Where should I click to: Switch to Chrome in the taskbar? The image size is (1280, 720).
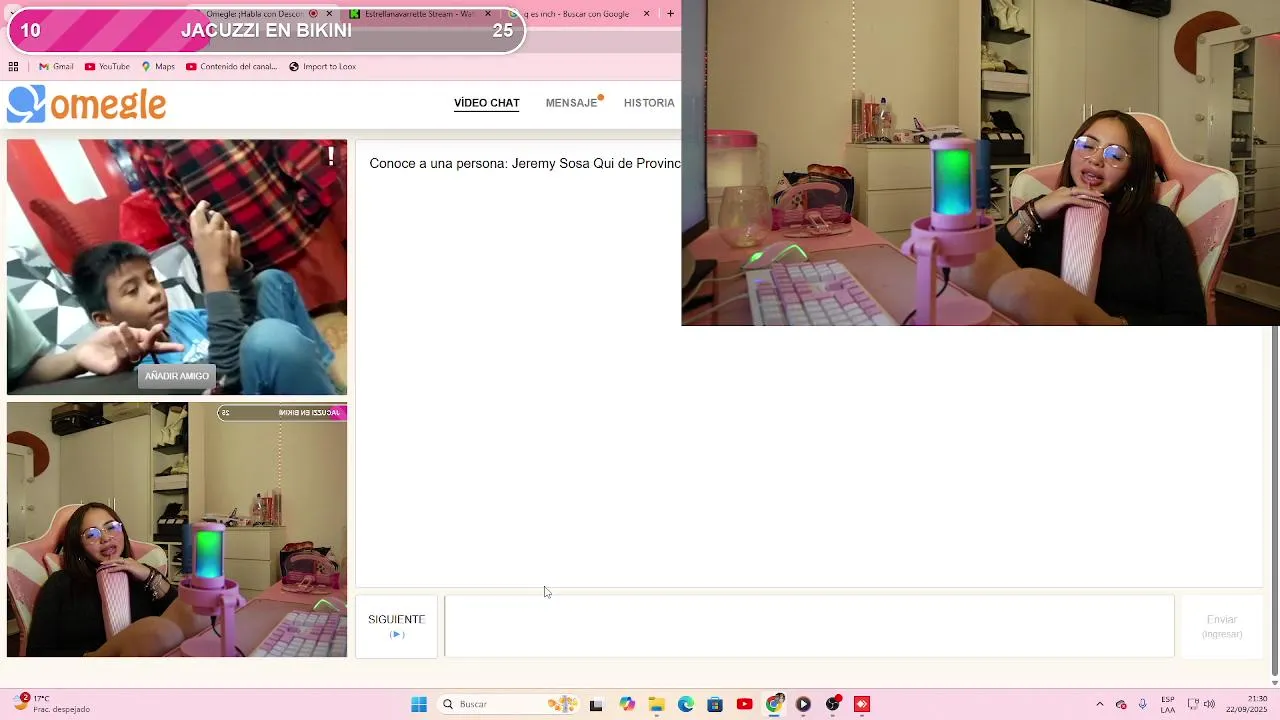click(x=774, y=704)
